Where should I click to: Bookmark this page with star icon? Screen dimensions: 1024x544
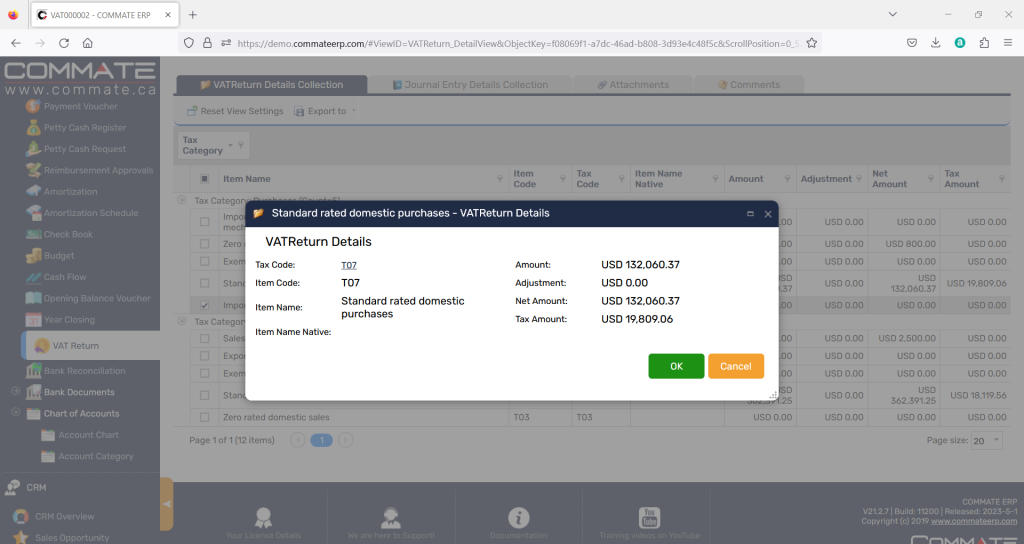[812, 43]
